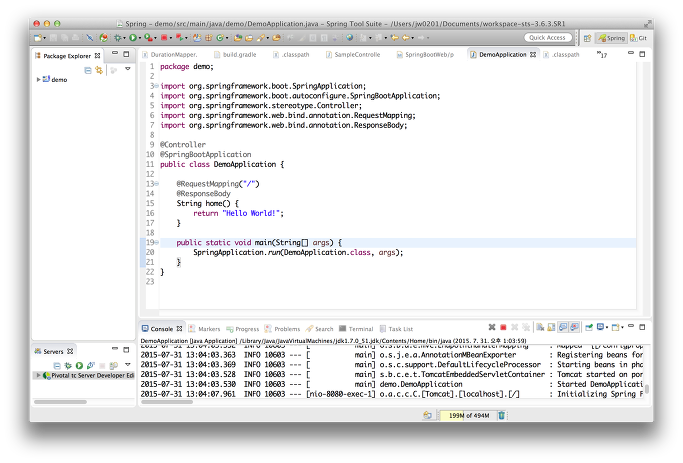Collapse the home method fold on line 13
The image size is (683, 463).
click(x=157, y=184)
